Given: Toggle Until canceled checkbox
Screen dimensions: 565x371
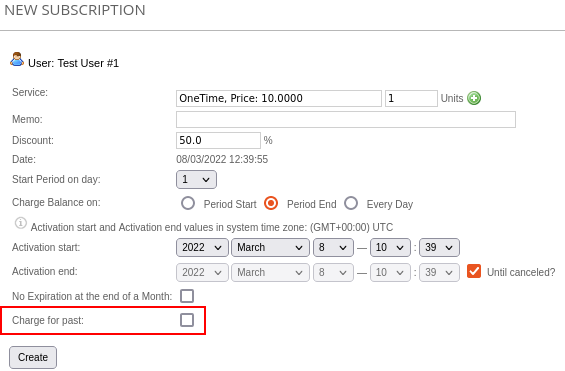Looking at the screenshot, I should point(474,271).
